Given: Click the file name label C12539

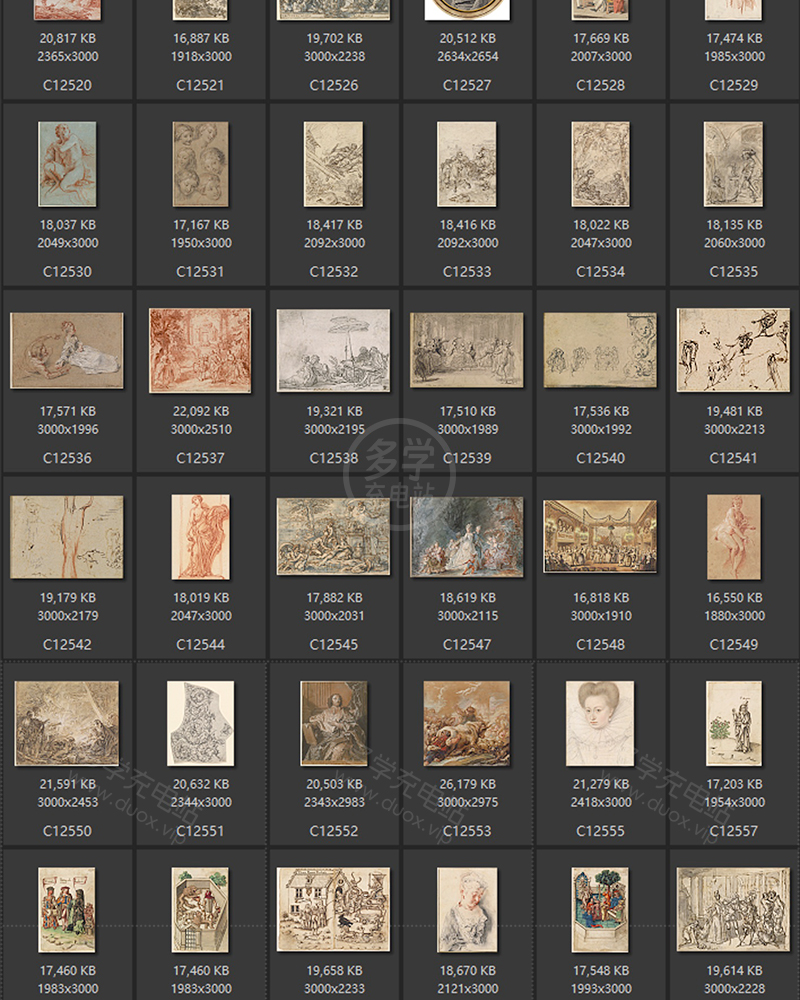Looking at the screenshot, I should point(467,458).
